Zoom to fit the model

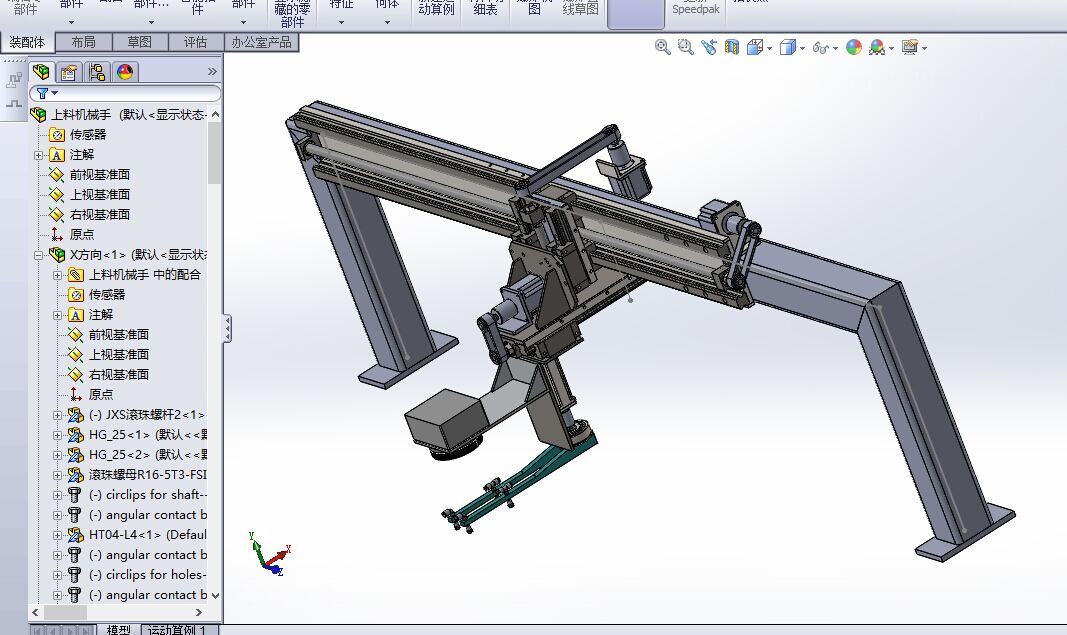(x=662, y=47)
